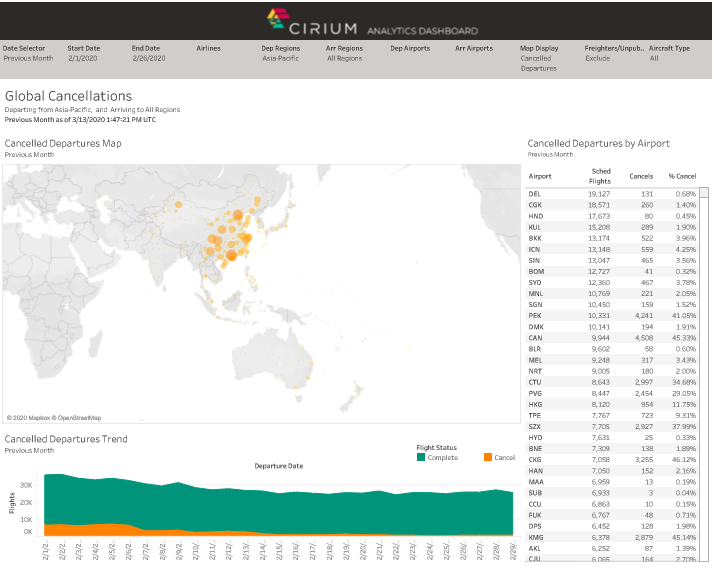Viewport: 714px width, 568px height.
Task: Click the % Cancel column header
Action: (x=681, y=177)
